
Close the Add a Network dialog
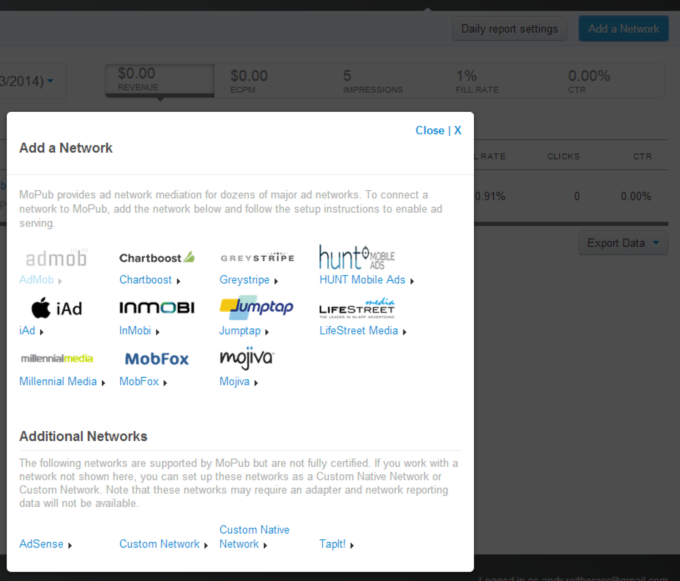tap(438, 131)
